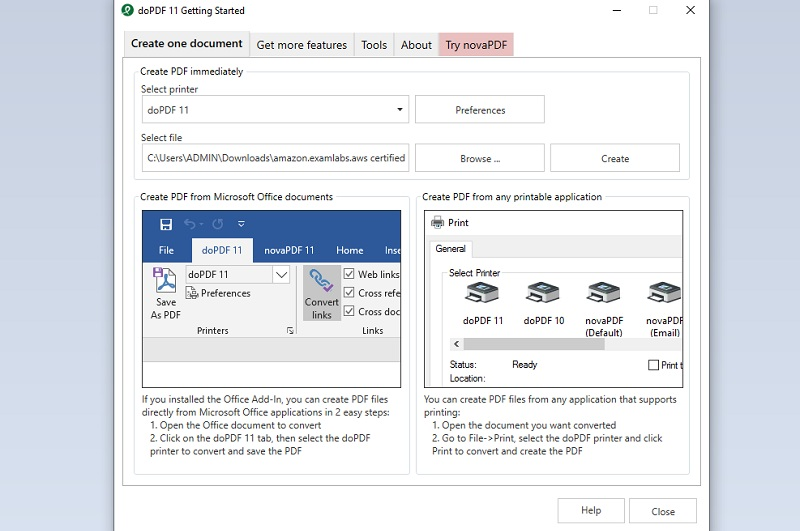Expand the Printers group dialog launcher
800x531 pixels.
coord(290,330)
